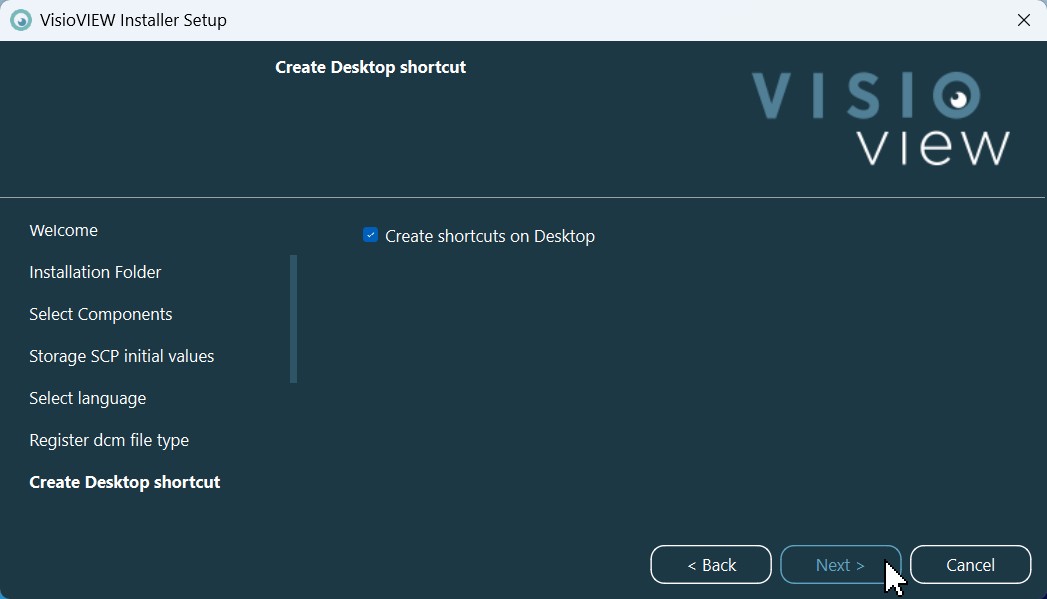Choose the Select language step
This screenshot has width=1047, height=599.
[x=88, y=399]
